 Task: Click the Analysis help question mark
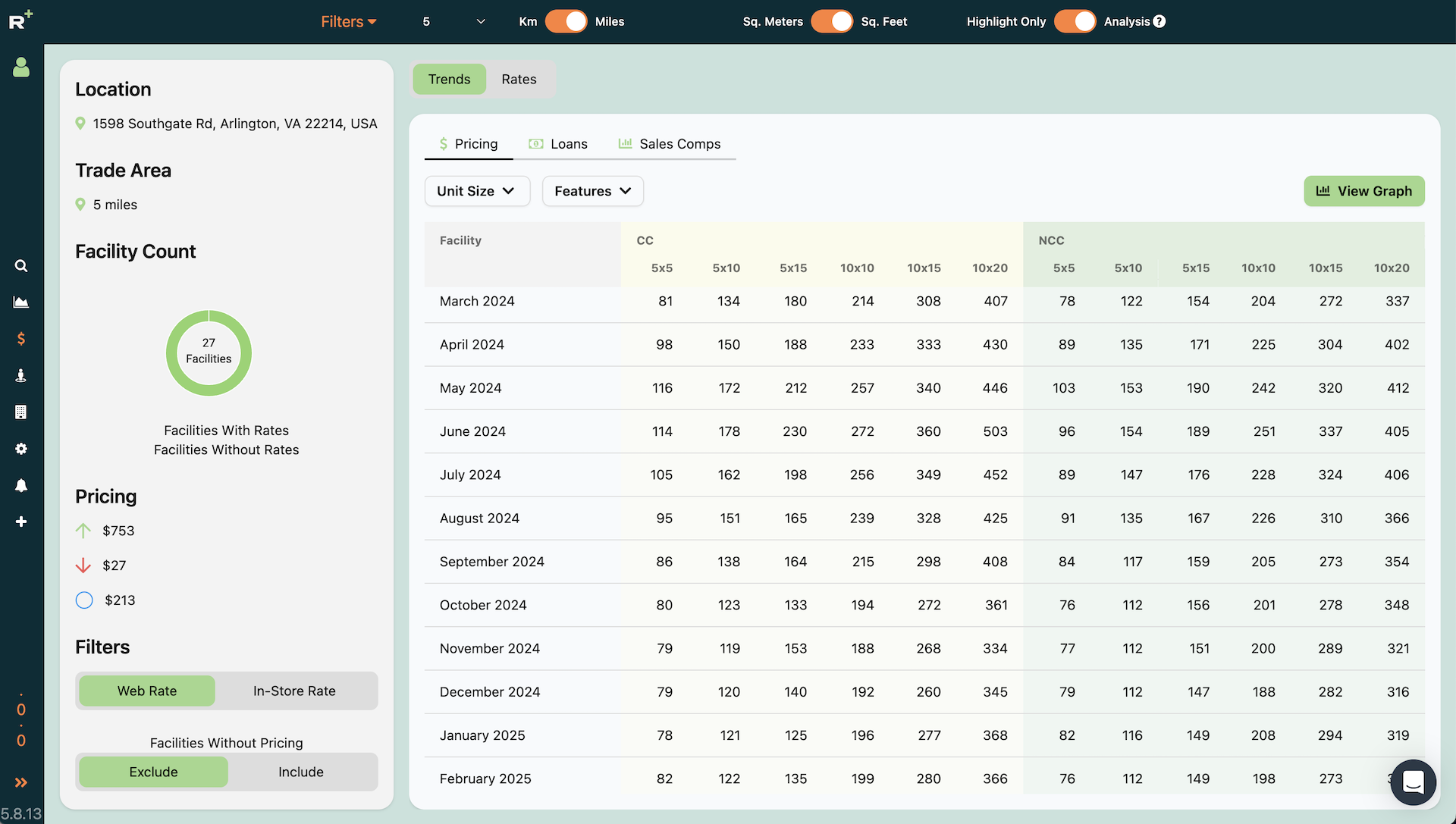(x=1159, y=21)
